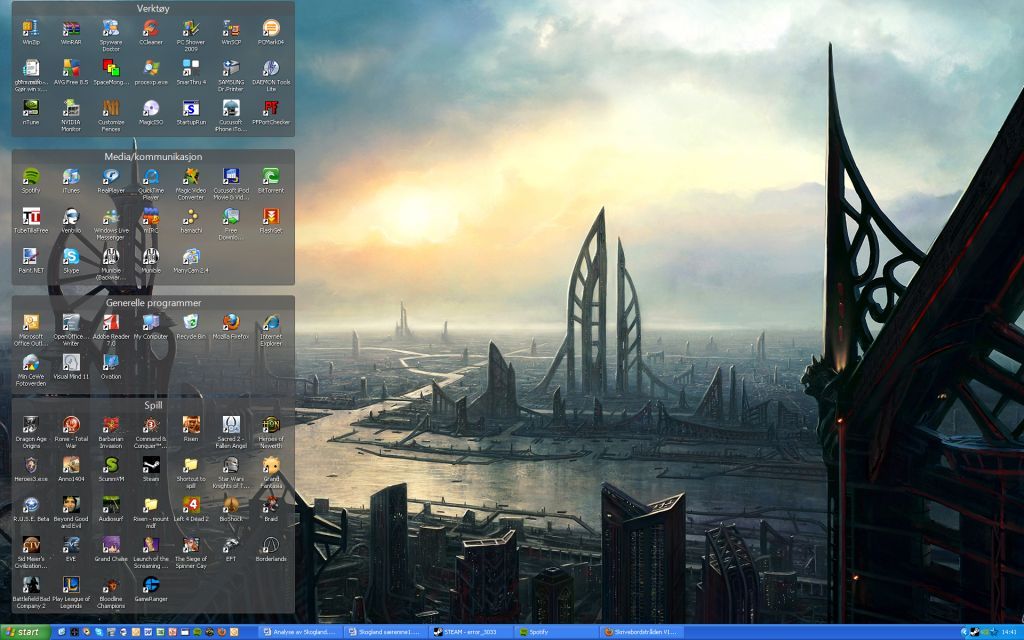This screenshot has width=1024, height=640.
Task: Launch the MagicISO icon
Action: tap(151, 112)
